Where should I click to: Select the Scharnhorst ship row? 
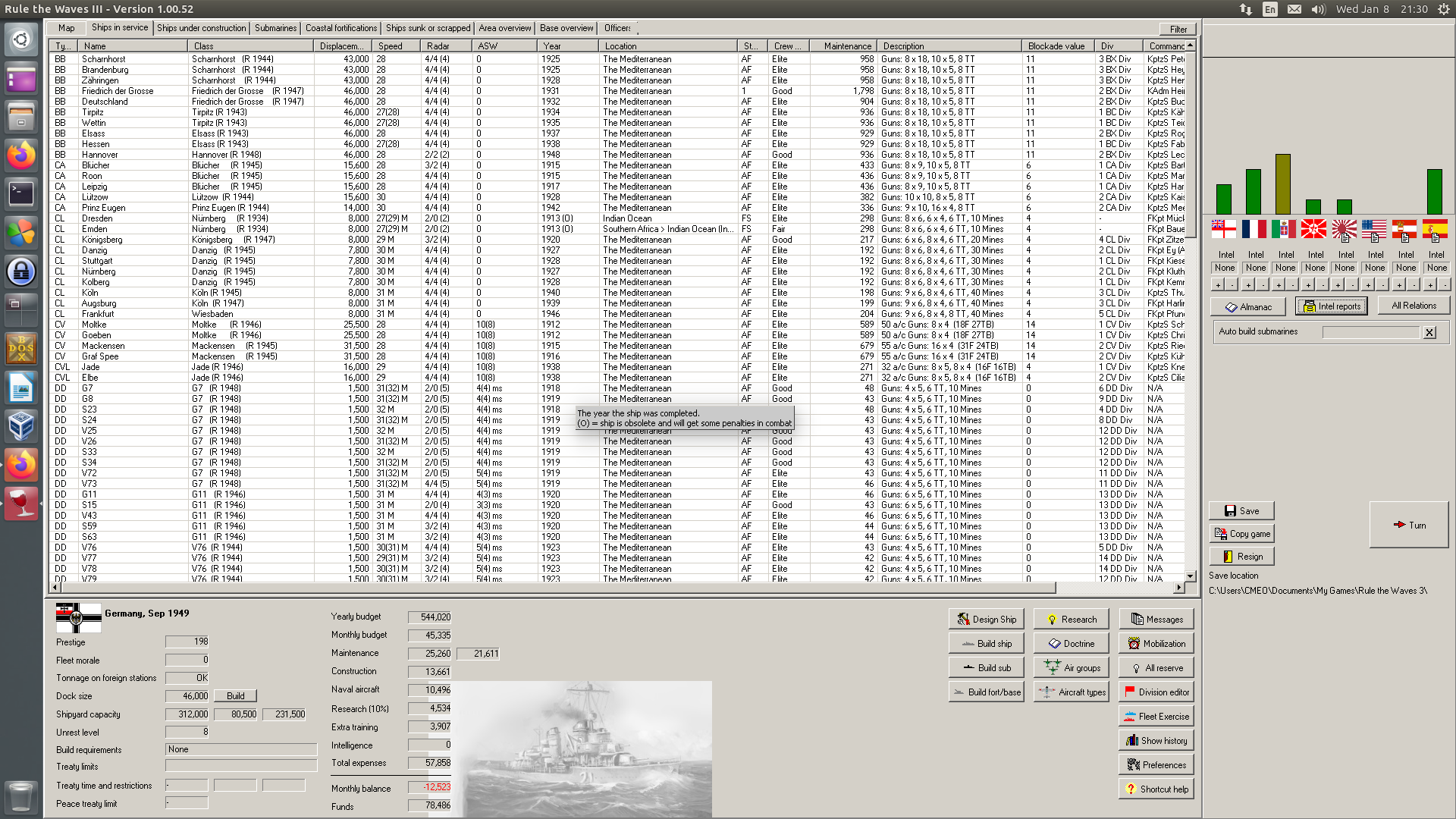tap(617, 58)
